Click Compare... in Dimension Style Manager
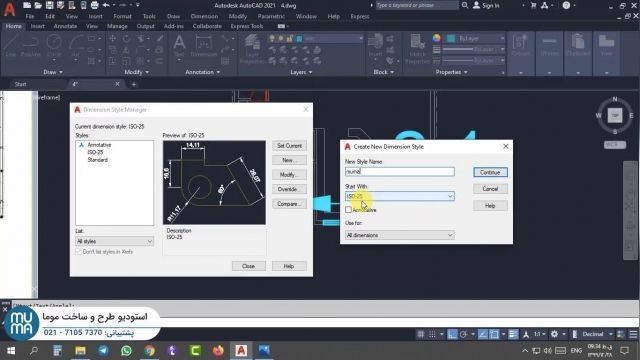The width and height of the screenshot is (640, 360). coord(289,204)
